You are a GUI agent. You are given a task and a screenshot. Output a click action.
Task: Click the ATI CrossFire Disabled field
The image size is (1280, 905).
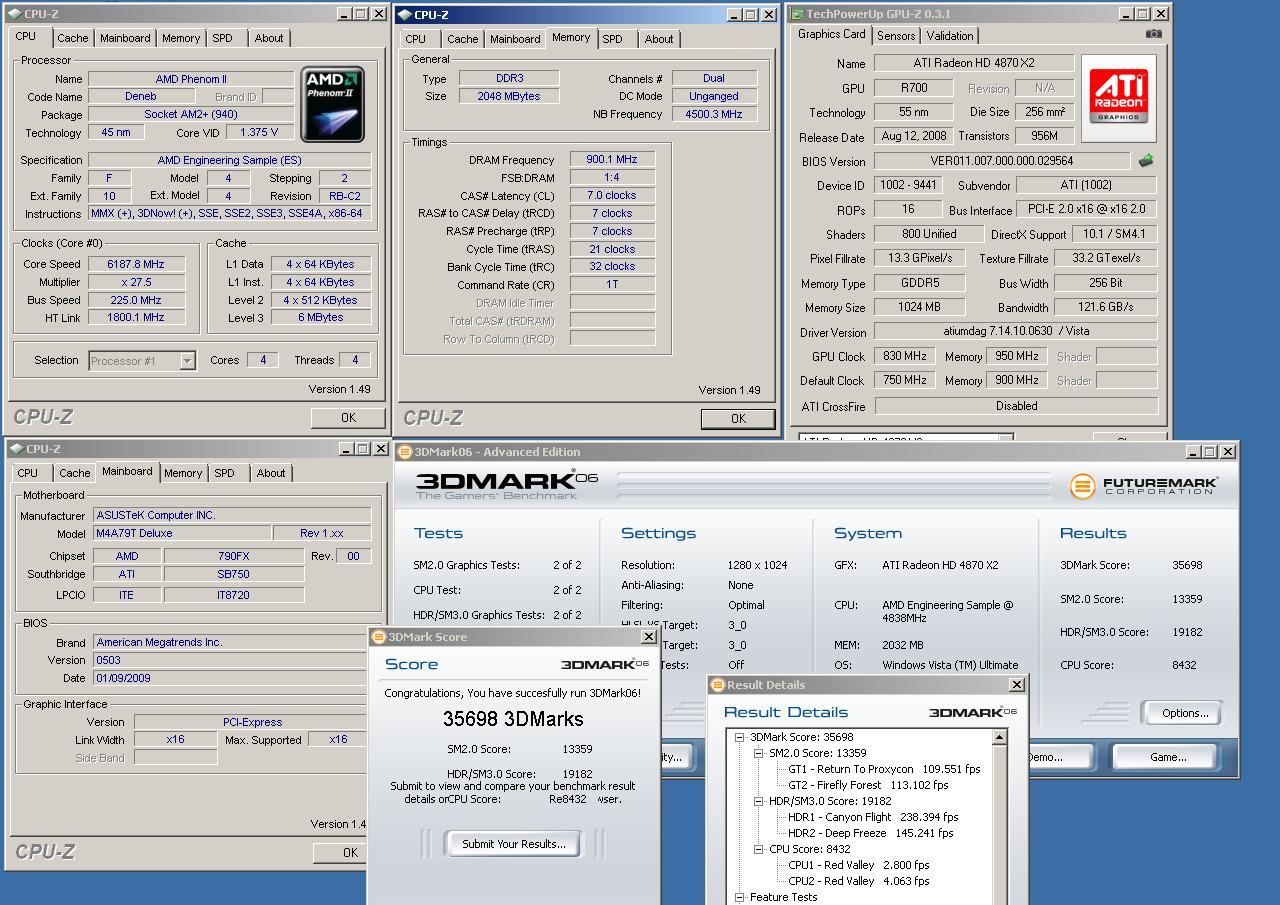coord(1016,406)
